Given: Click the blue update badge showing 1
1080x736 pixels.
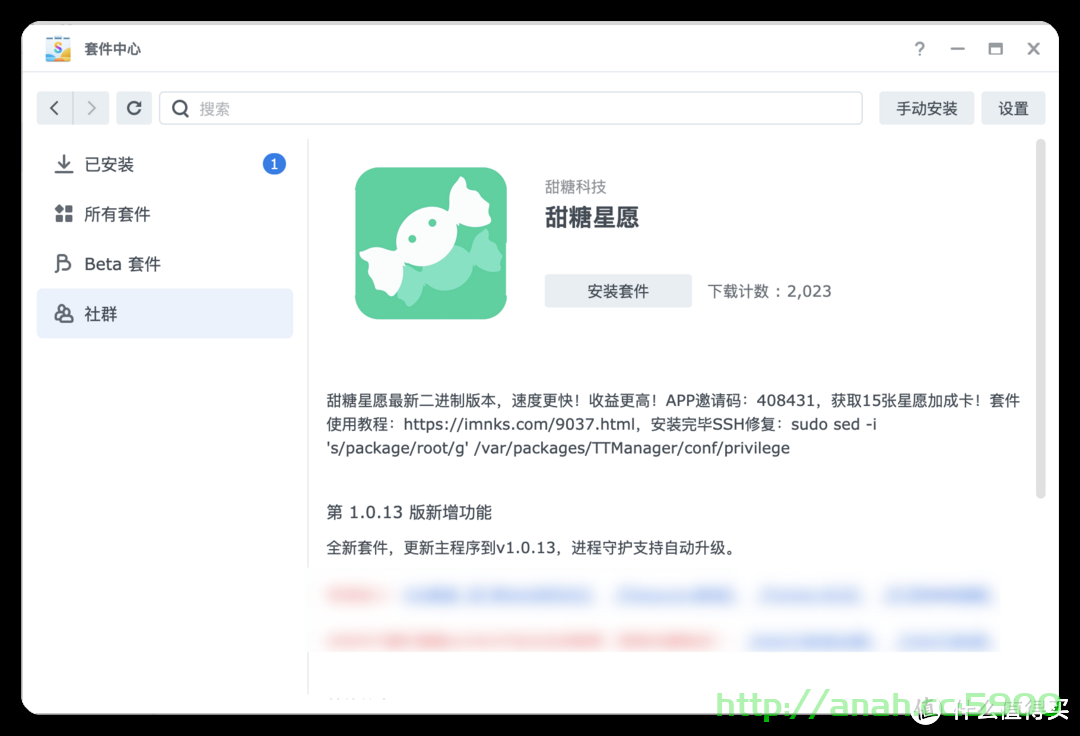Looking at the screenshot, I should pyautogui.click(x=274, y=164).
